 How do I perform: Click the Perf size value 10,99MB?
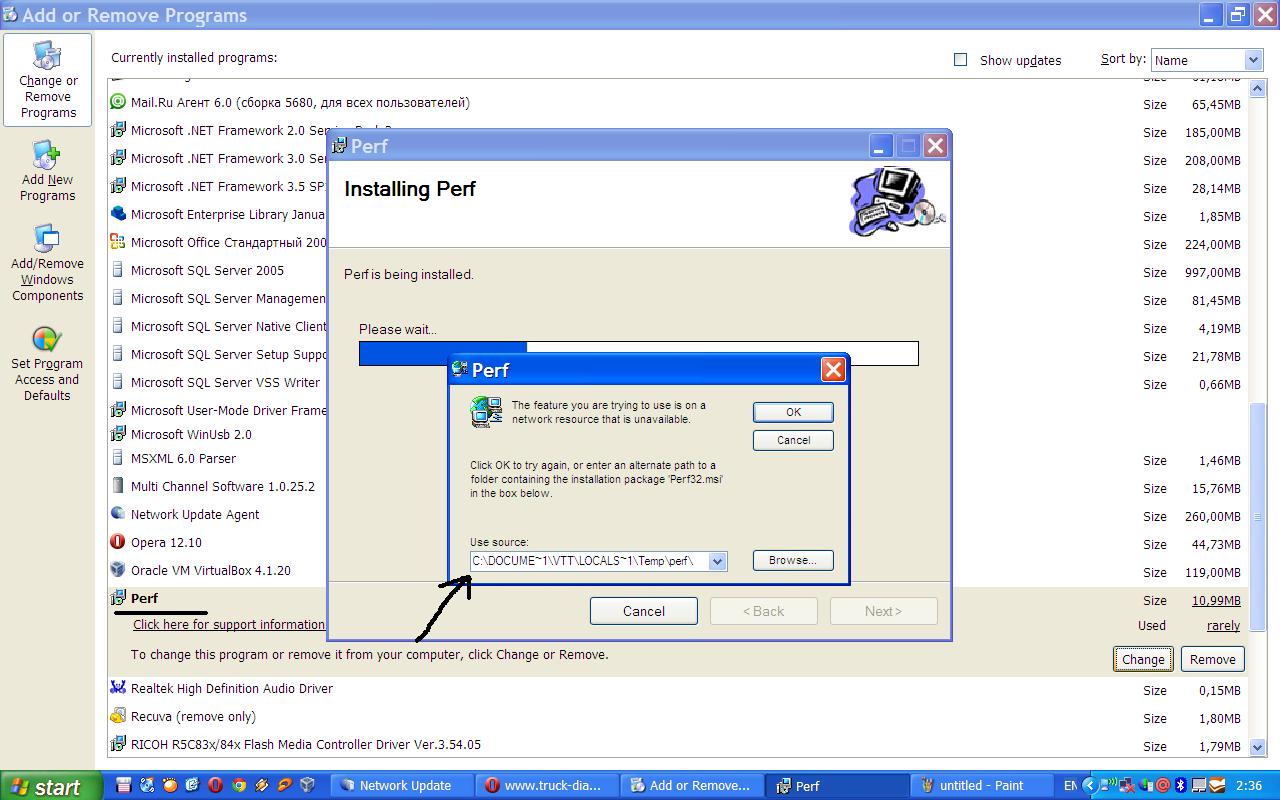[1216, 600]
